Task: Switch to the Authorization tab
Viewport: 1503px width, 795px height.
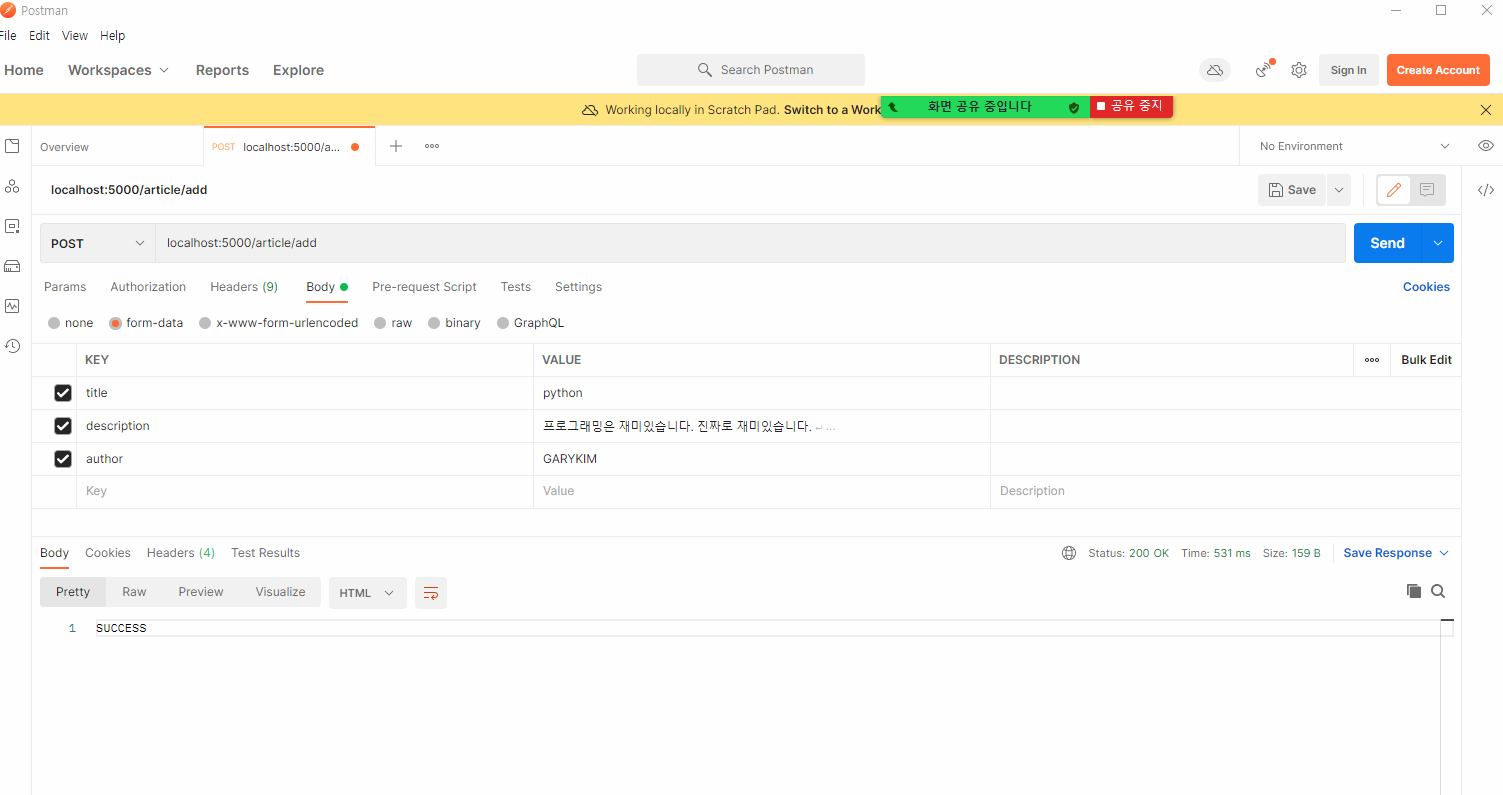Action: point(147,287)
